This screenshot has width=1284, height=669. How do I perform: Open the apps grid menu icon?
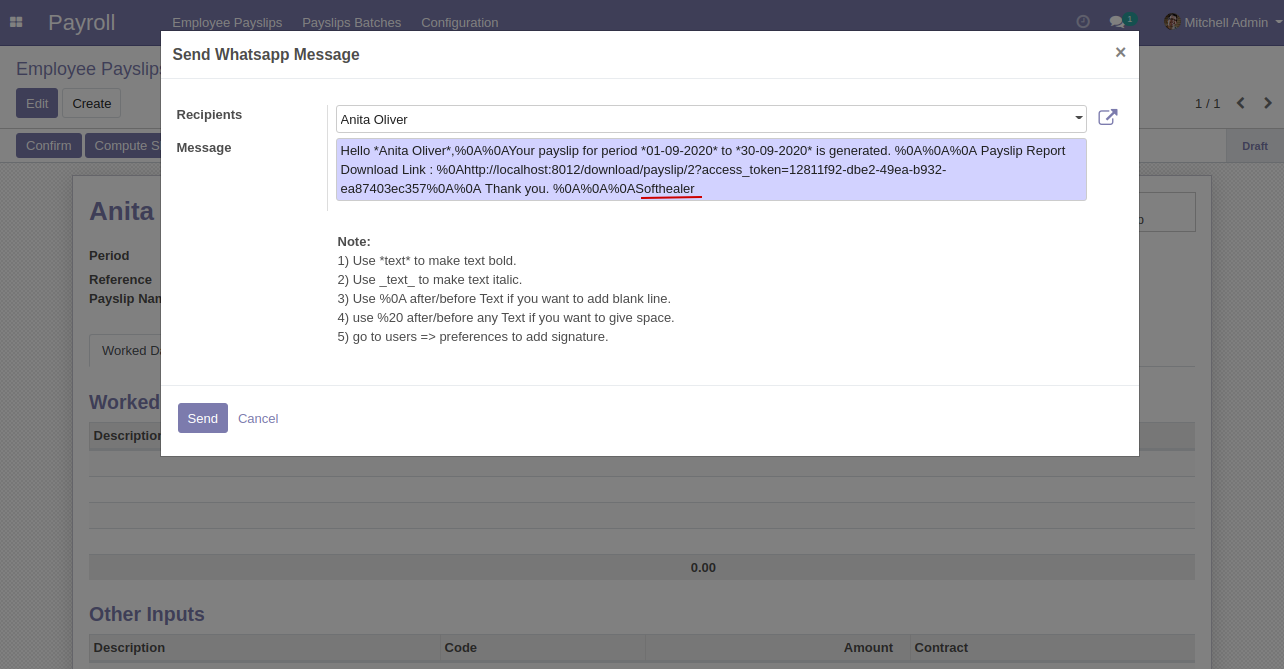(x=16, y=22)
